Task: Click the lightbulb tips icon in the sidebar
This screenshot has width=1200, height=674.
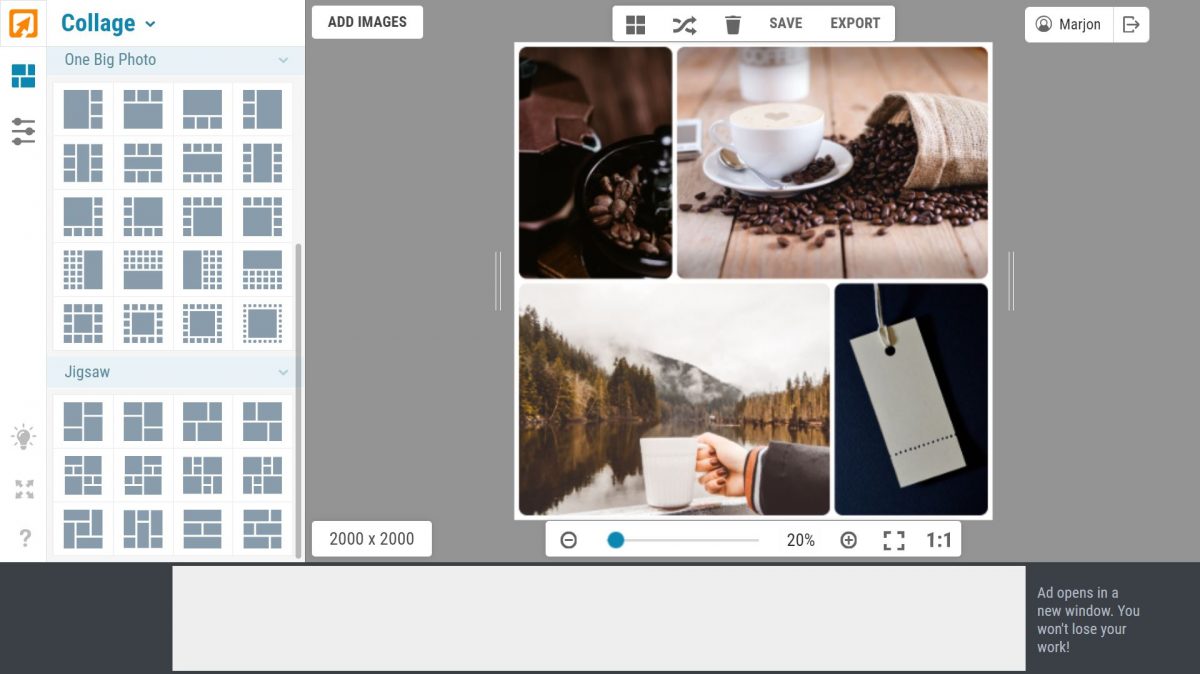Action: (x=22, y=436)
